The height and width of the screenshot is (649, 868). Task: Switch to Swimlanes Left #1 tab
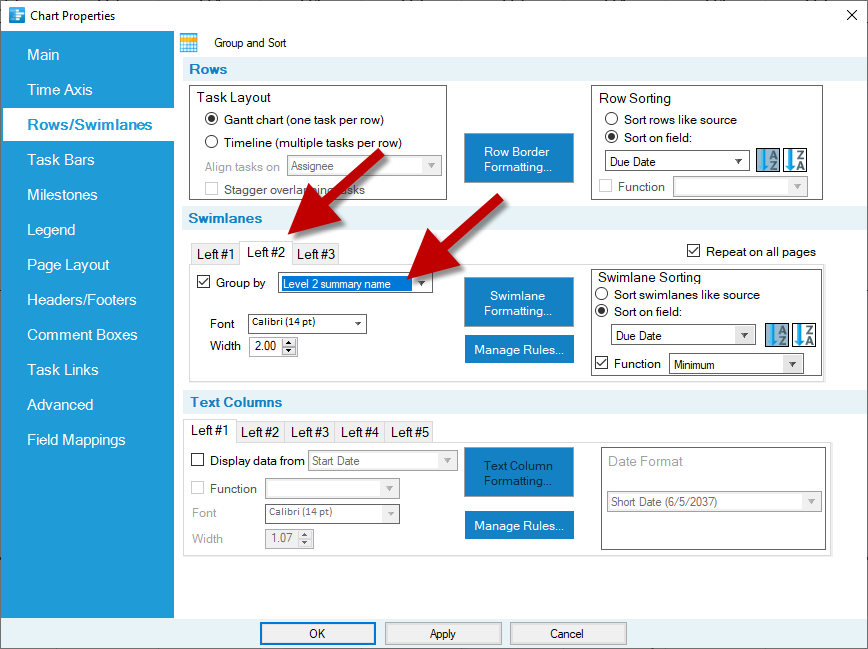215,254
